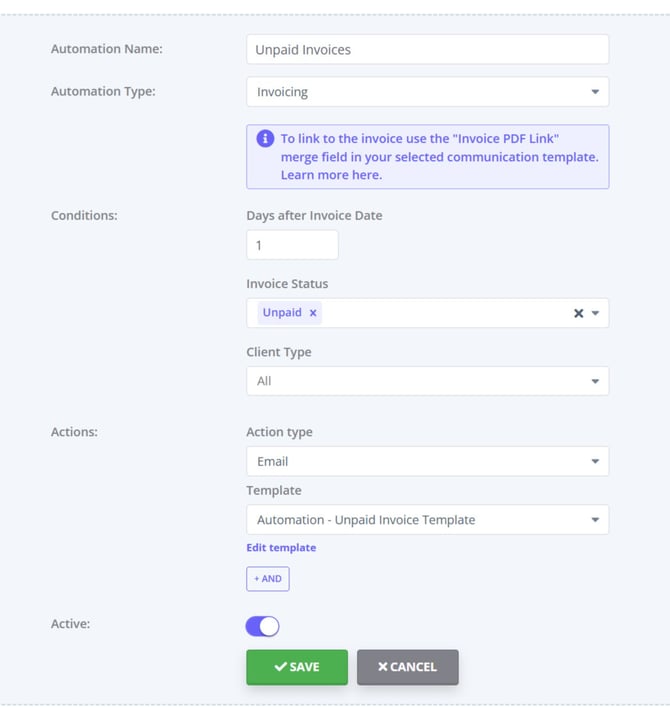The image size is (670, 709).
Task: Open the Client Type dropdown
Action: pos(427,381)
